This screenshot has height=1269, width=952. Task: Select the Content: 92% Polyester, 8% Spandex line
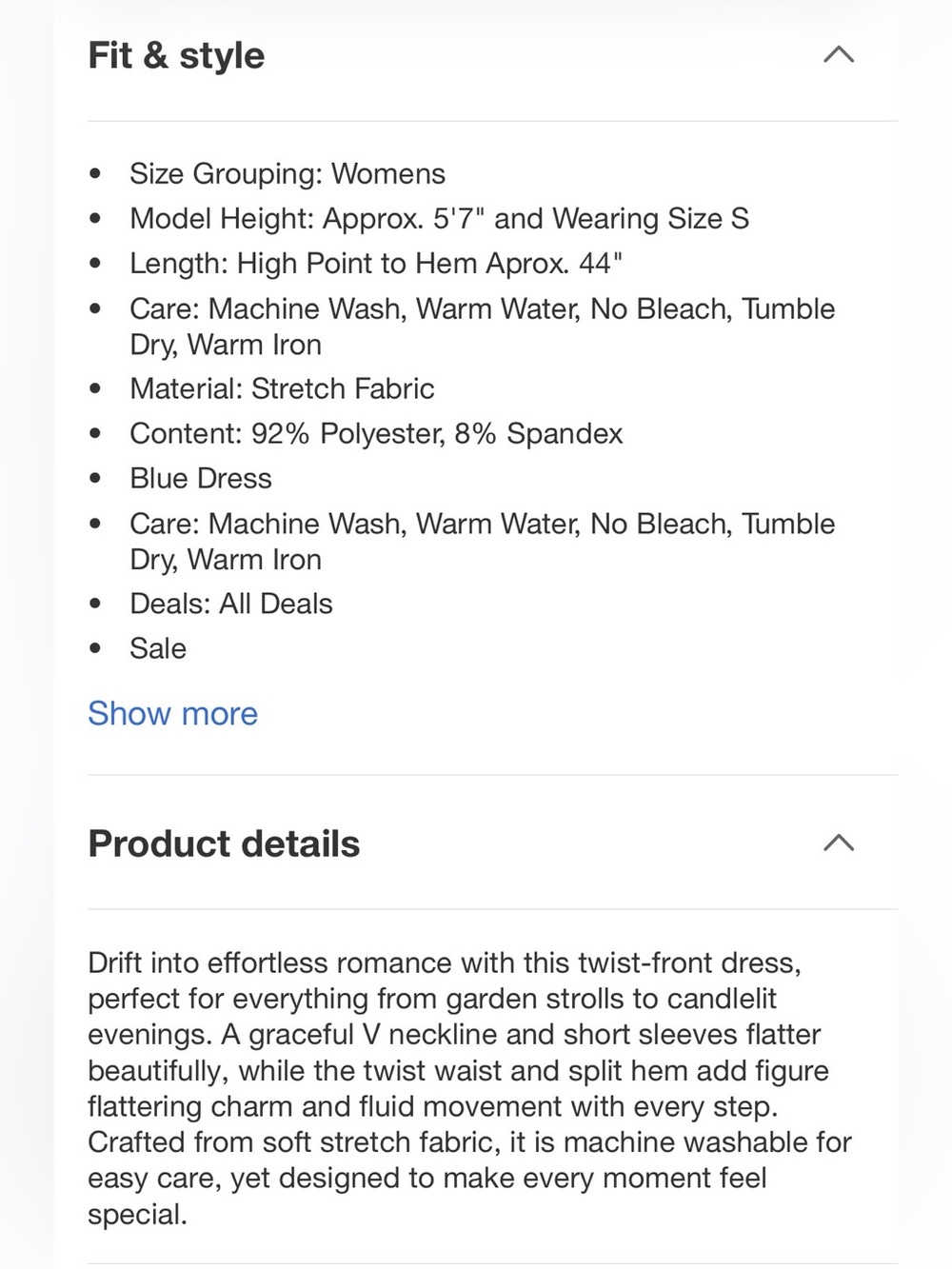376,433
